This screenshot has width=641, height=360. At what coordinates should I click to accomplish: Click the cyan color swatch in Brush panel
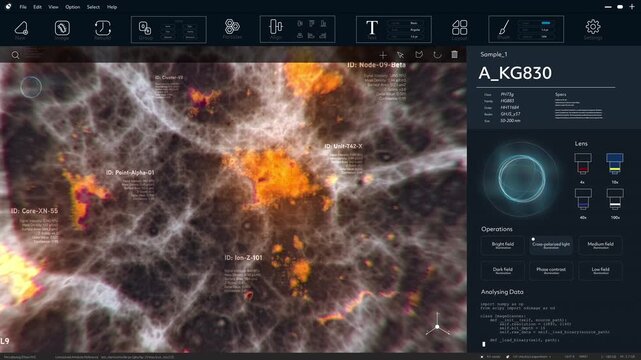tap(545, 23)
